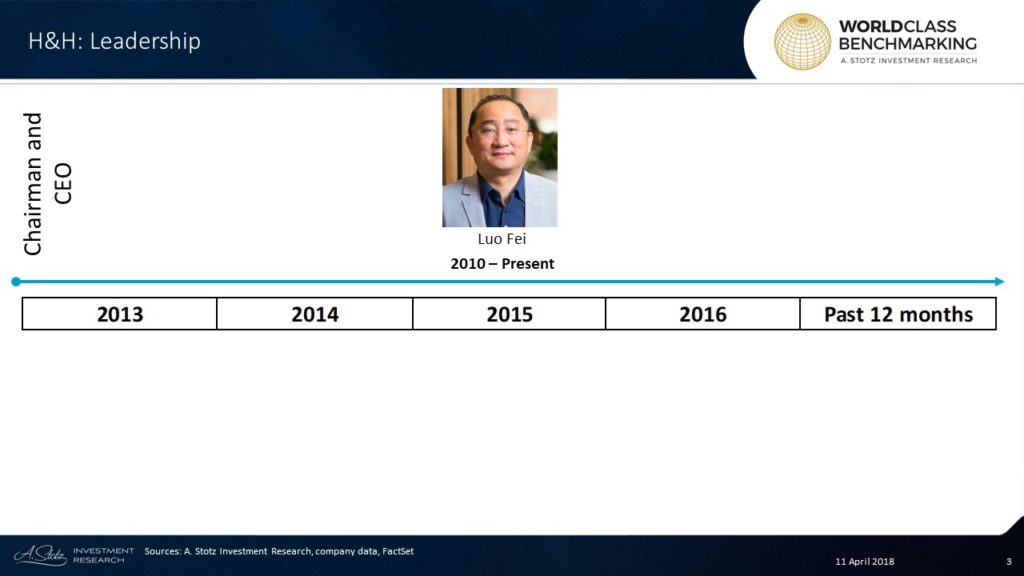The image size is (1024, 576).
Task: Select the 2014 timeline cell
Action: pos(315,314)
